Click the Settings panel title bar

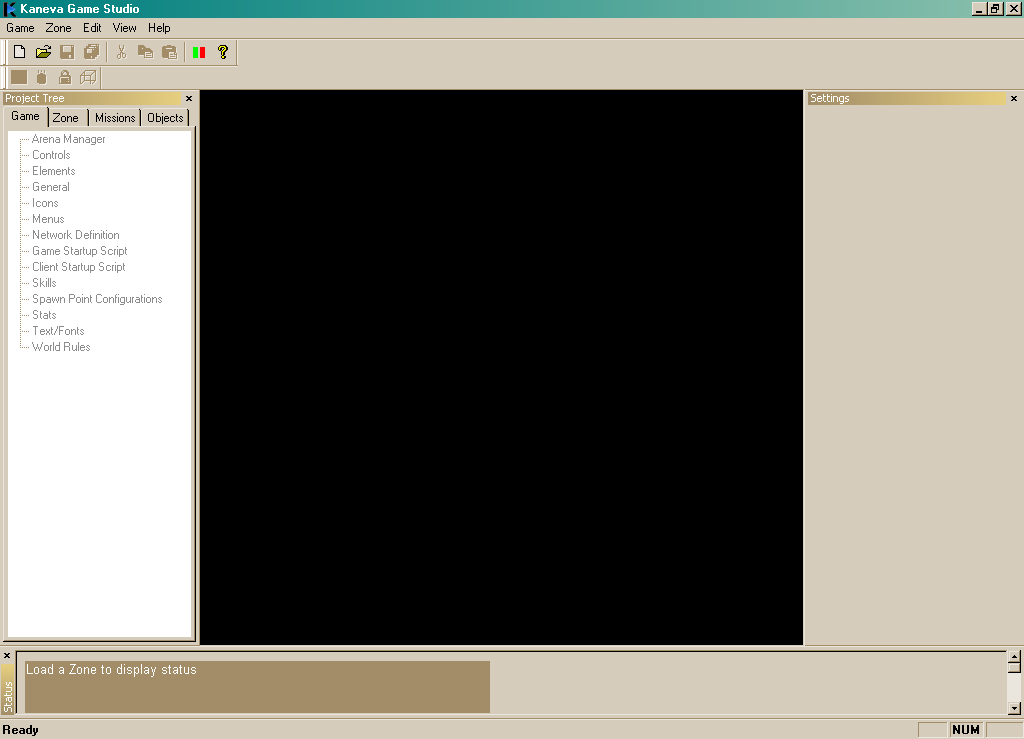pyautogui.click(x=906, y=99)
